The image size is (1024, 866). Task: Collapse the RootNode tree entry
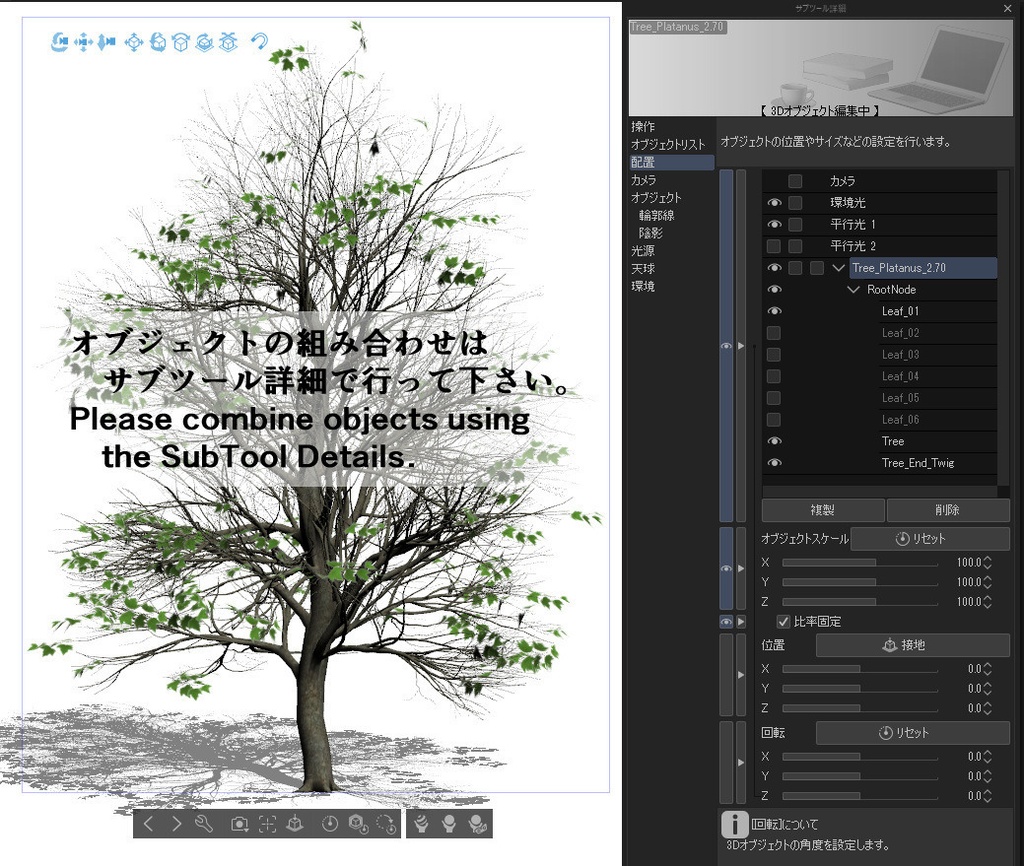(853, 289)
